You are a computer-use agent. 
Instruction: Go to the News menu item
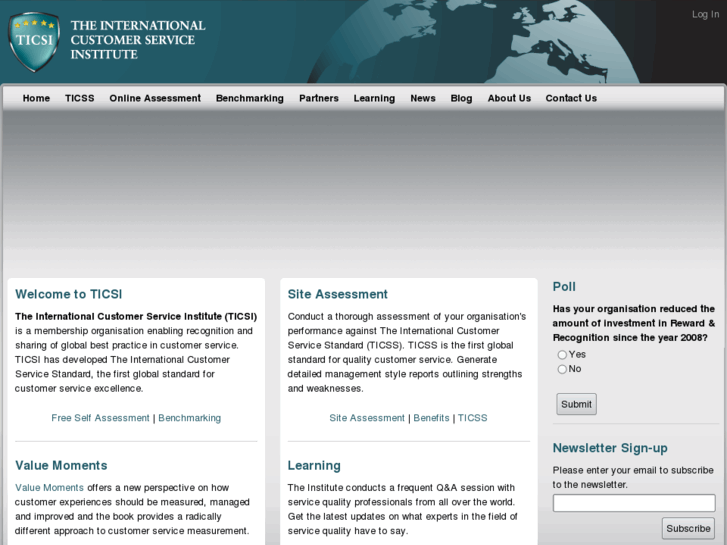[x=423, y=98]
